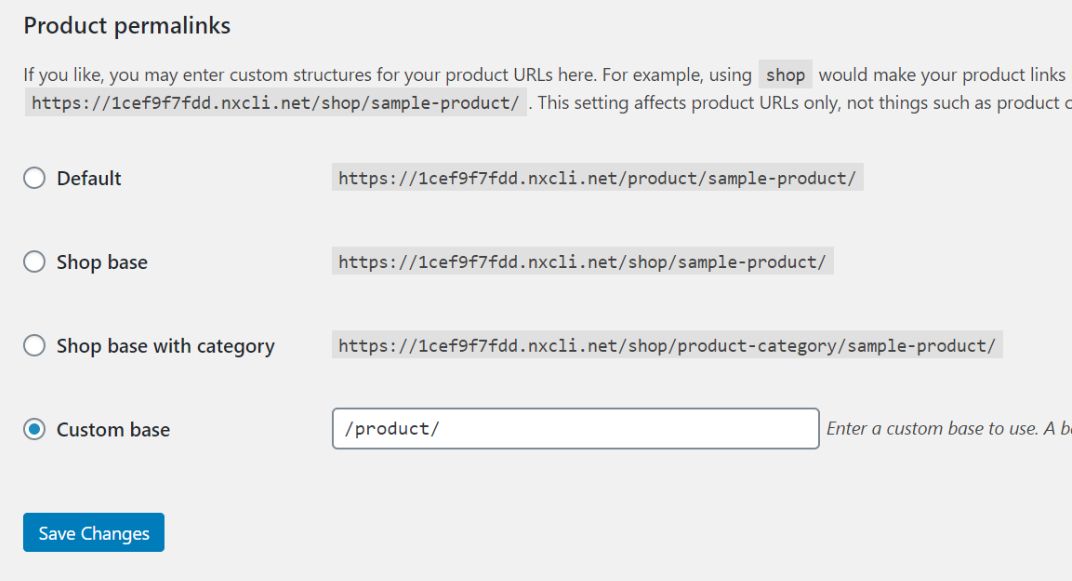
Task: Select the Custom base radio button
Action: click(35, 429)
